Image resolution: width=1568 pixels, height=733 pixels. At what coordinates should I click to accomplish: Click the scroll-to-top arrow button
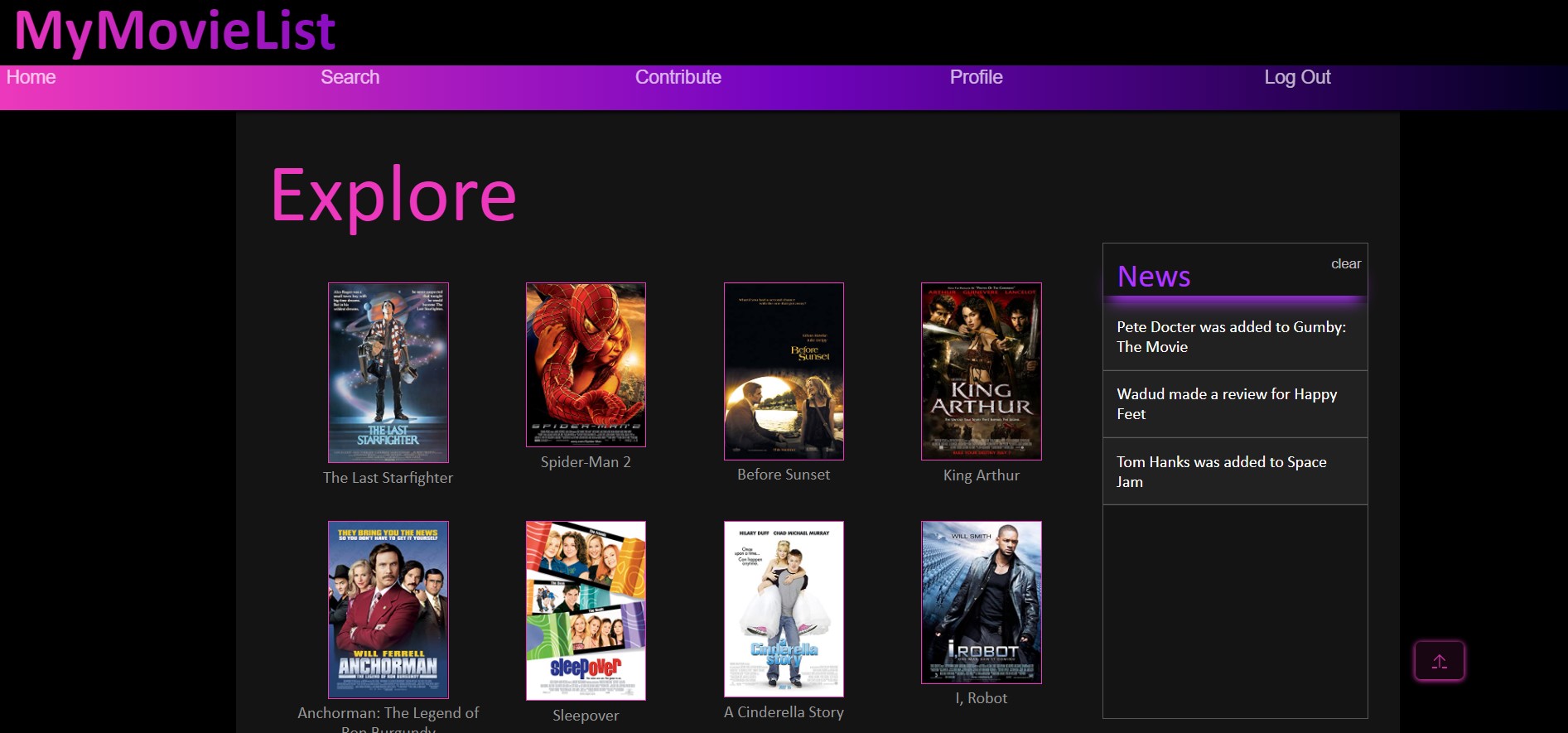point(1439,661)
